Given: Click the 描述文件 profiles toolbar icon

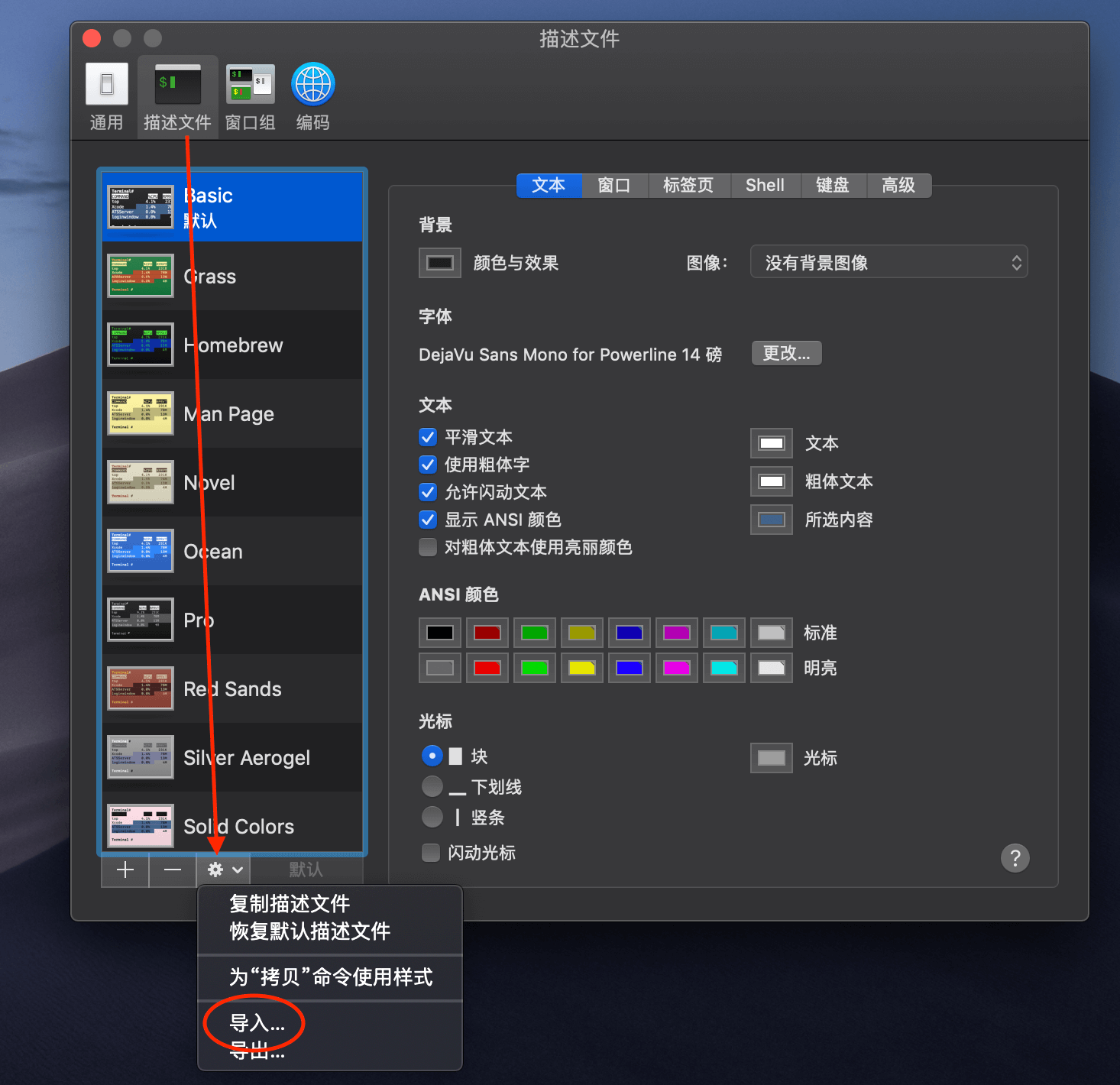Looking at the screenshot, I should (177, 96).
